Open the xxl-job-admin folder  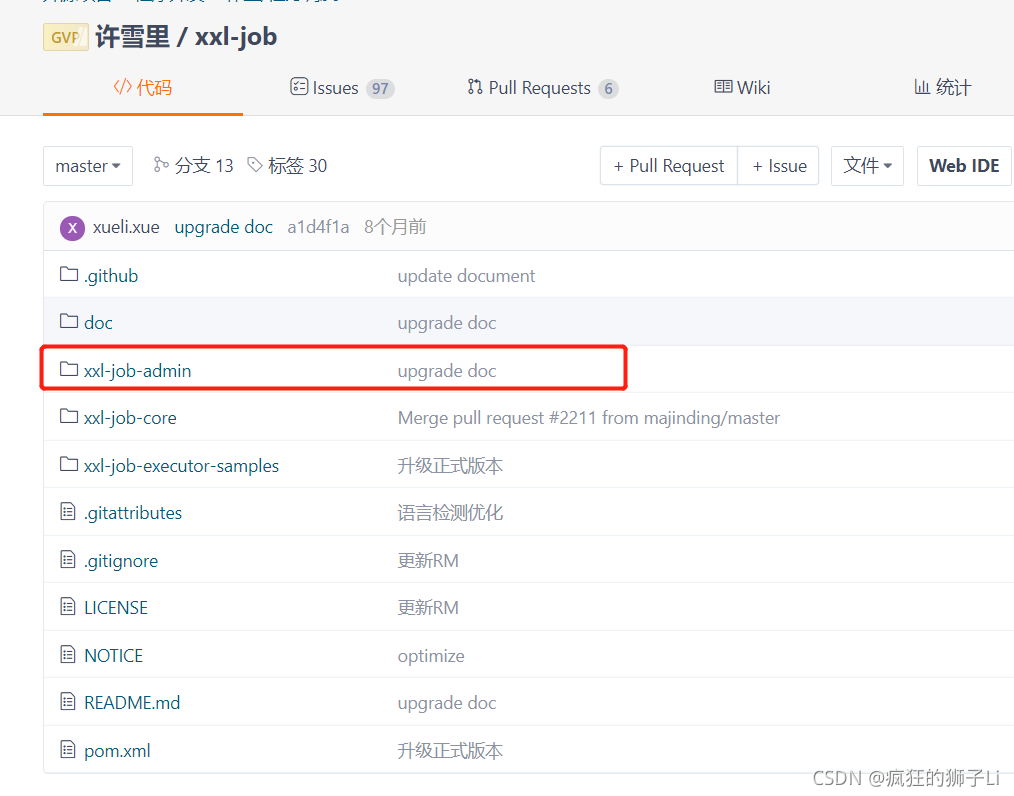[x=138, y=371]
